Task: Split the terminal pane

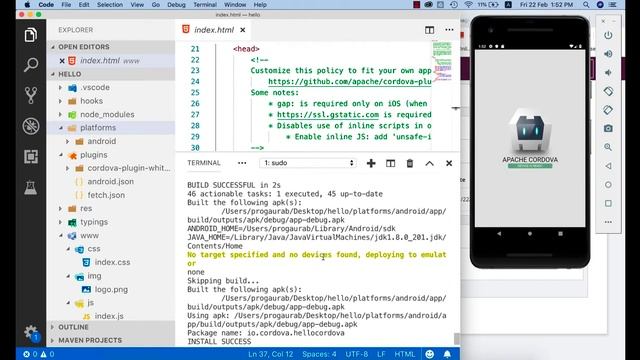Action: click(391, 163)
